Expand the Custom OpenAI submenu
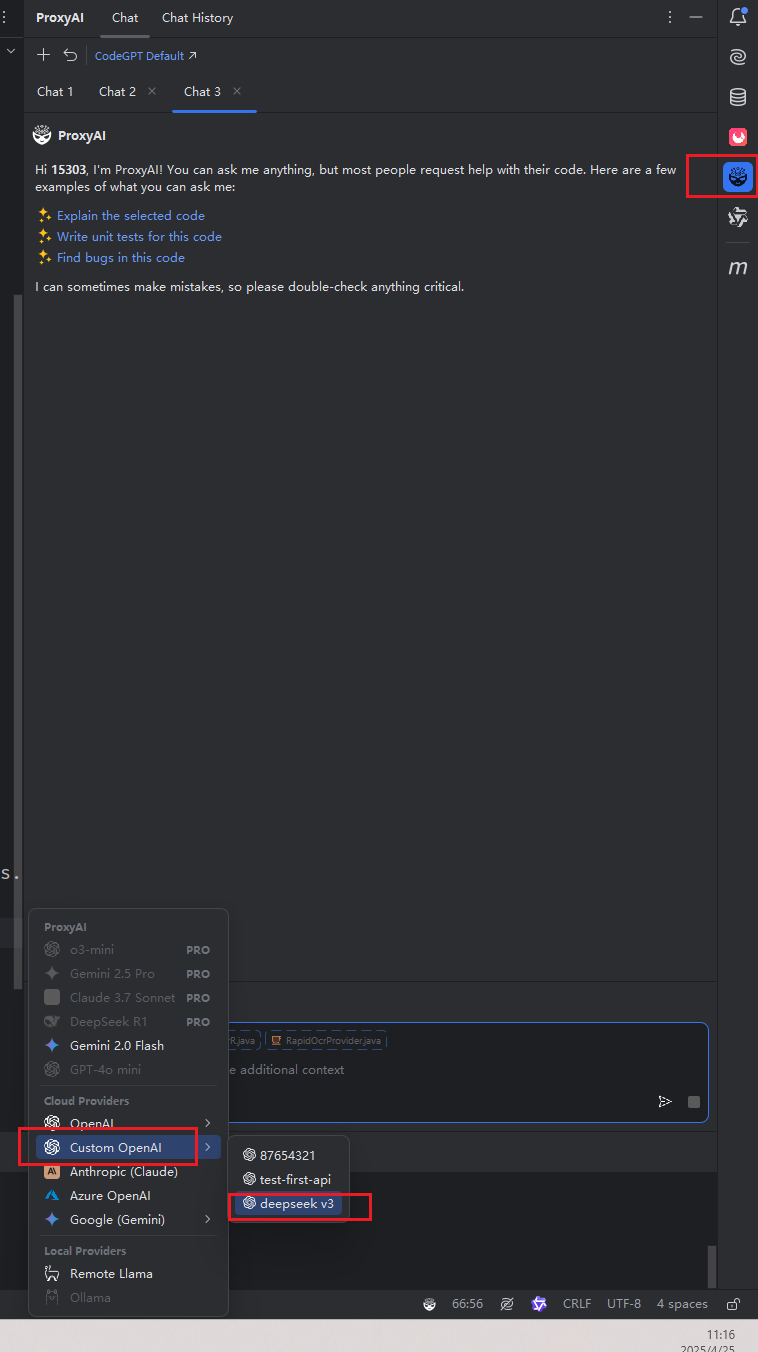The width and height of the screenshot is (758, 1352). coord(128,1148)
